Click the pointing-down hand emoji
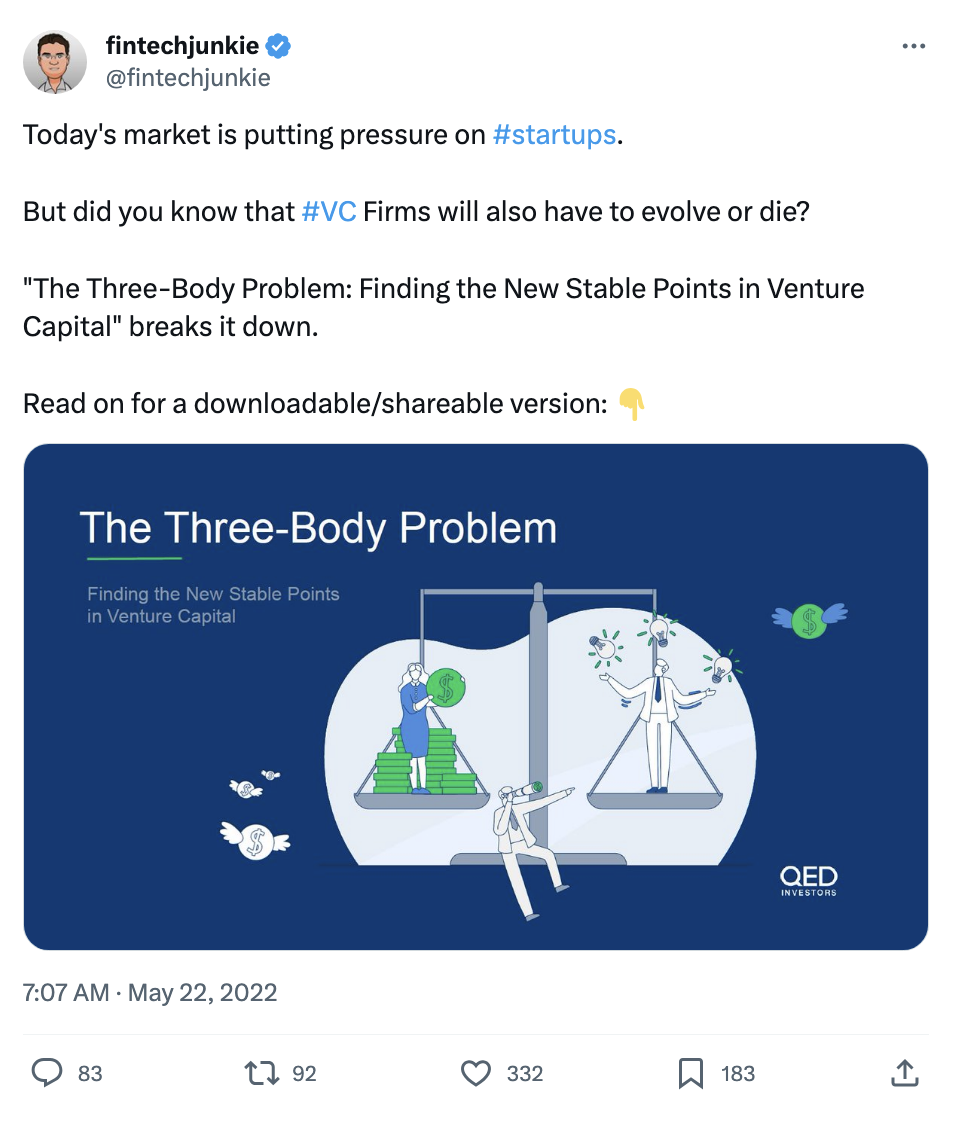This screenshot has width=954, height=1122. 631,404
